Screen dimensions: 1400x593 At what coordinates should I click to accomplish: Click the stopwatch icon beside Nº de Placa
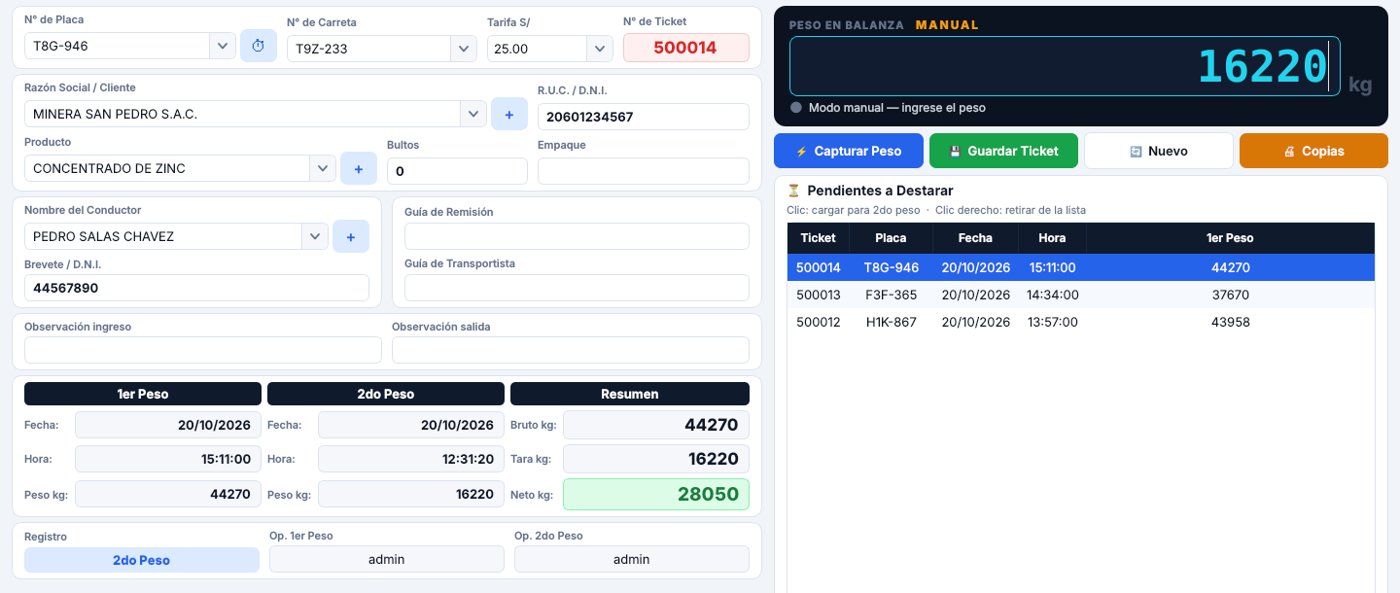[258, 46]
